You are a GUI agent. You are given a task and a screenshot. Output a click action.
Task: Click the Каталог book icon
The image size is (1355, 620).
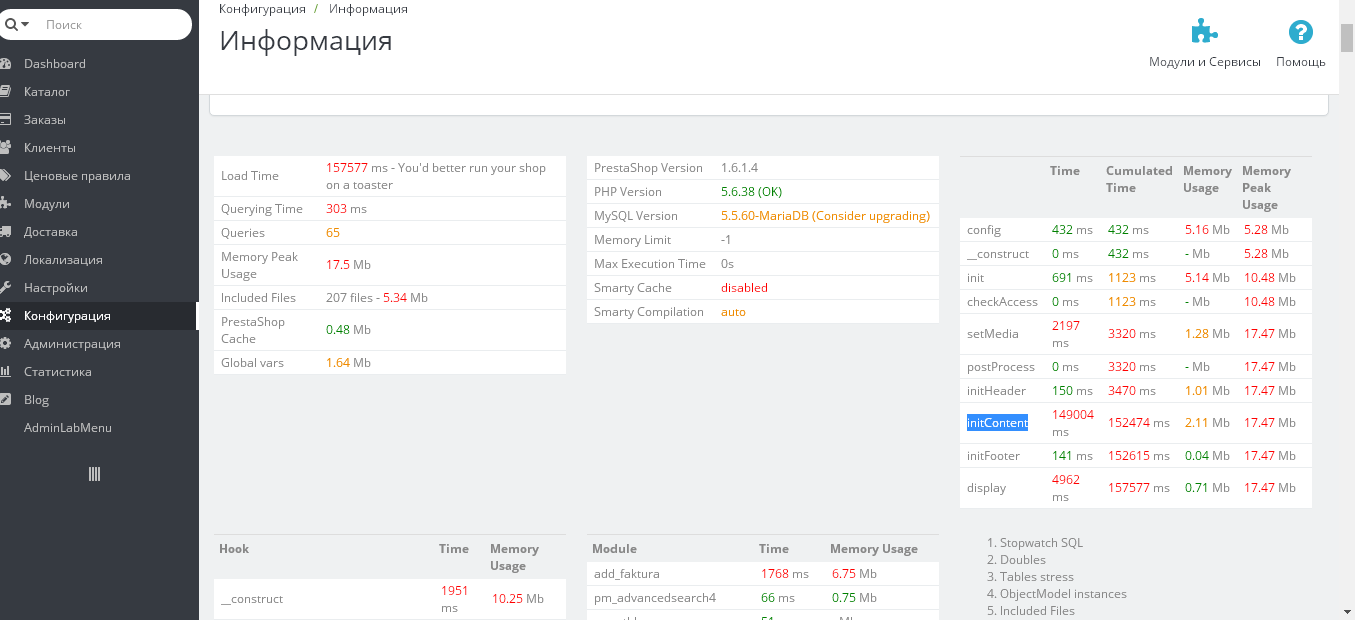click(6, 91)
